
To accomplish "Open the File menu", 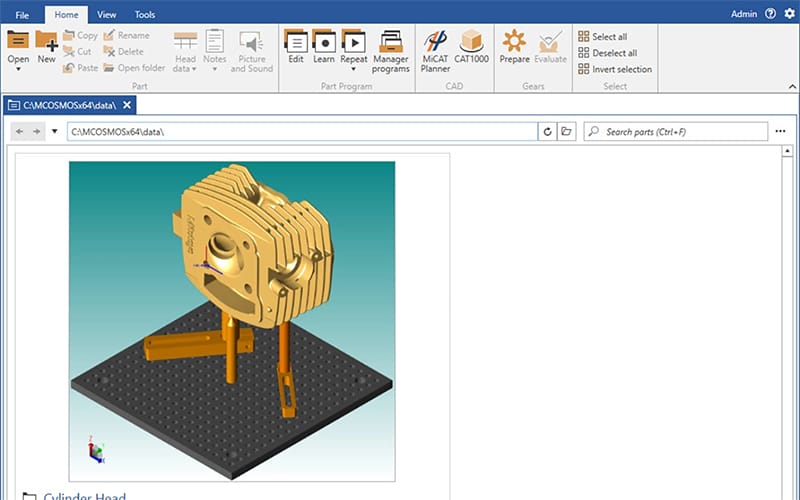I will [x=23, y=15].
